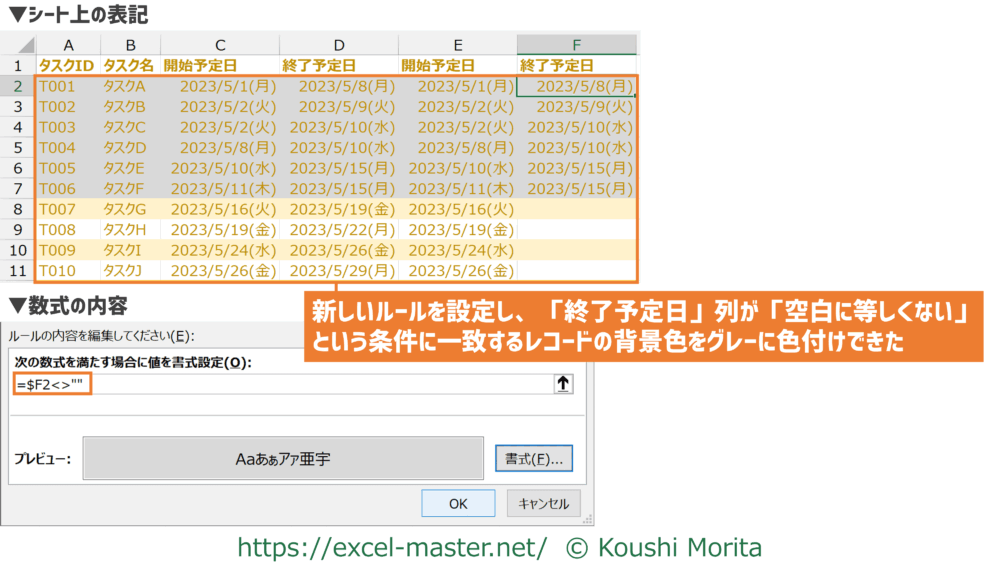Select column F header

576,45
